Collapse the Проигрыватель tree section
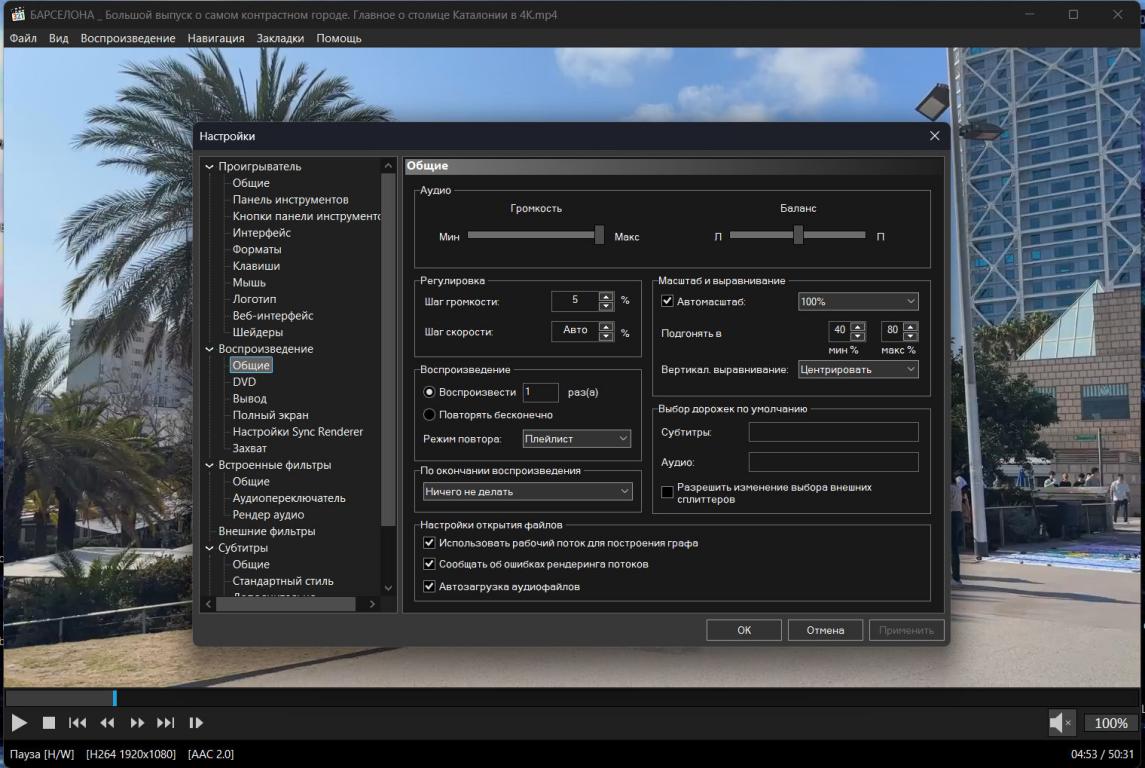Screen dimensions: 1145x768 [208, 167]
